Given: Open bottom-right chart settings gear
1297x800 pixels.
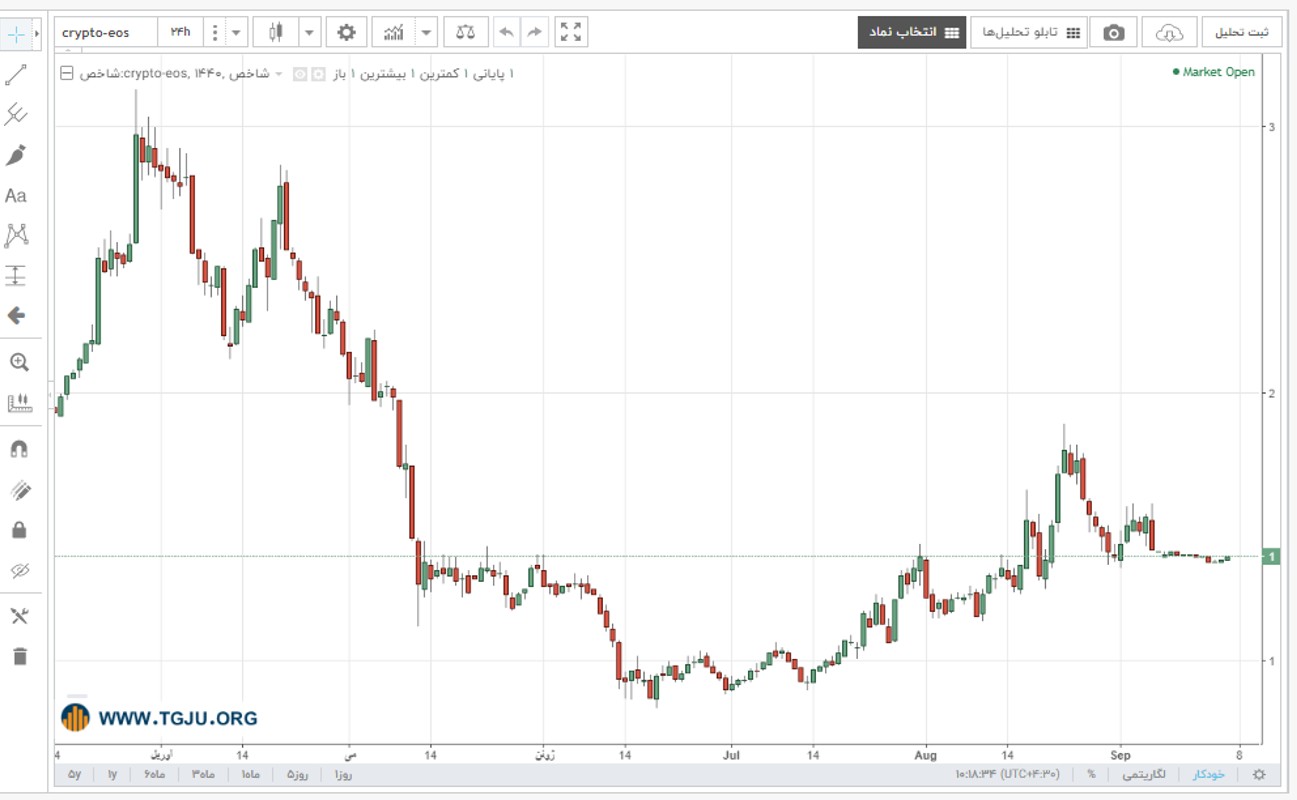Looking at the screenshot, I should point(1259,774).
